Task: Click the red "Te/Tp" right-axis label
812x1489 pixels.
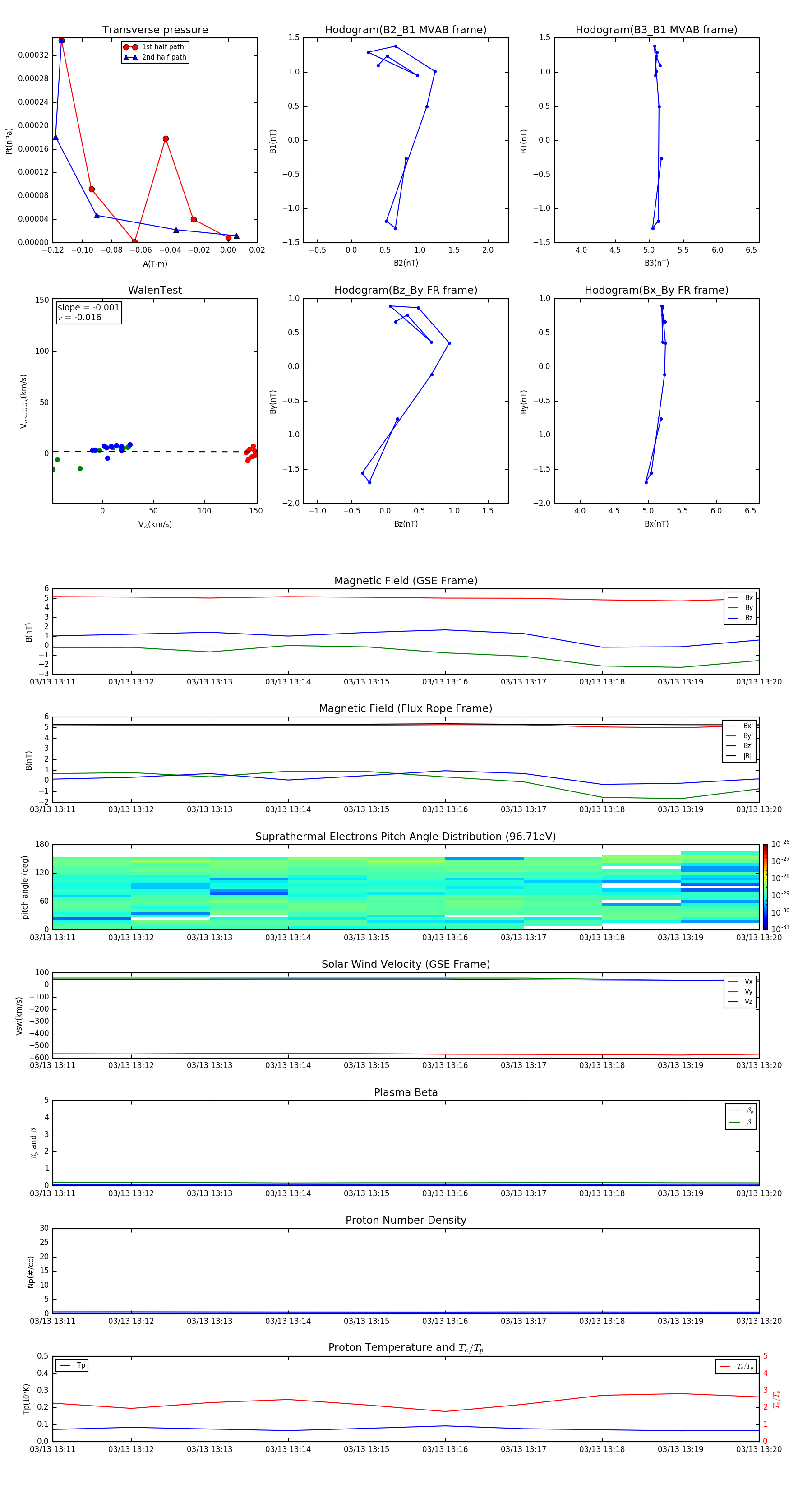Action: (x=777, y=1399)
